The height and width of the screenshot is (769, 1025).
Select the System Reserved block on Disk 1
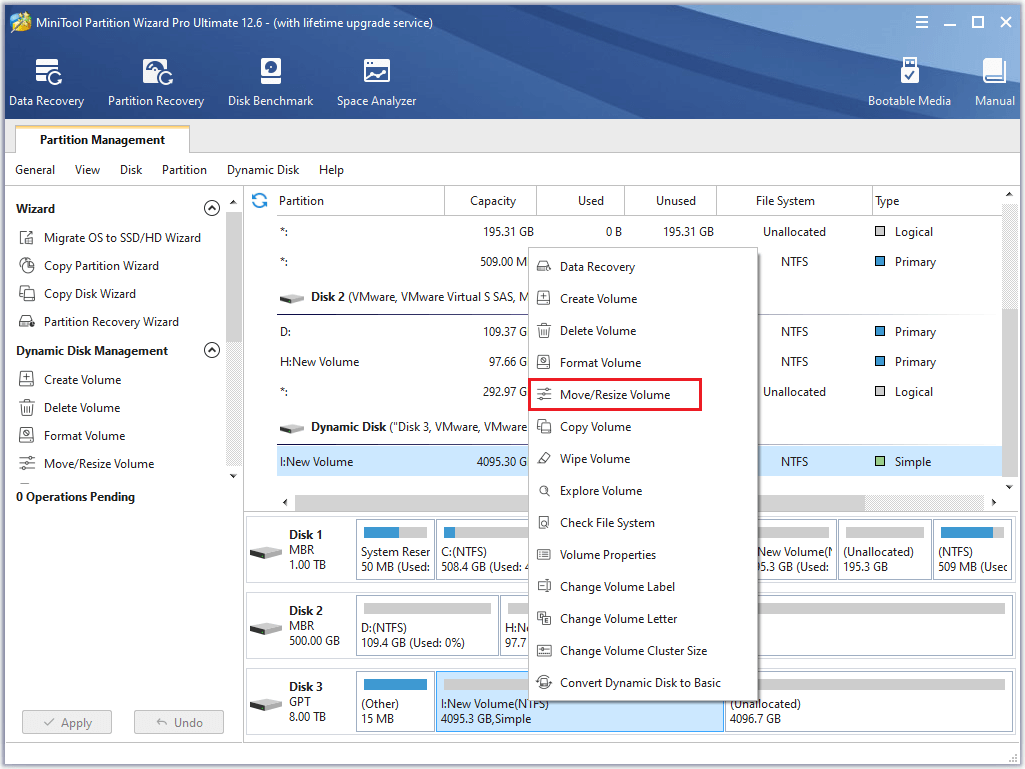(395, 549)
